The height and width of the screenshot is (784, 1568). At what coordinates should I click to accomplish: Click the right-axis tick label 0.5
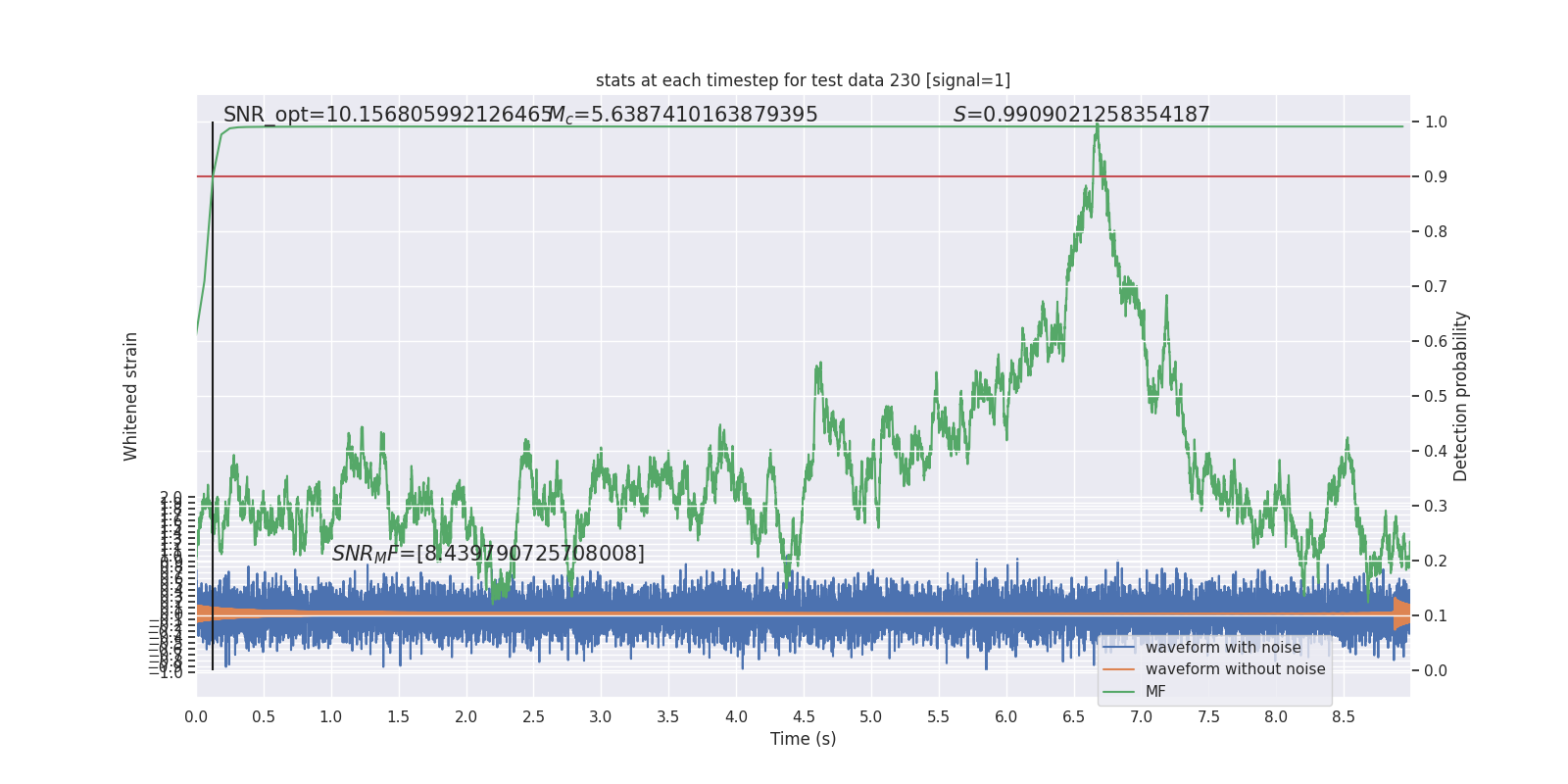[x=1436, y=397]
